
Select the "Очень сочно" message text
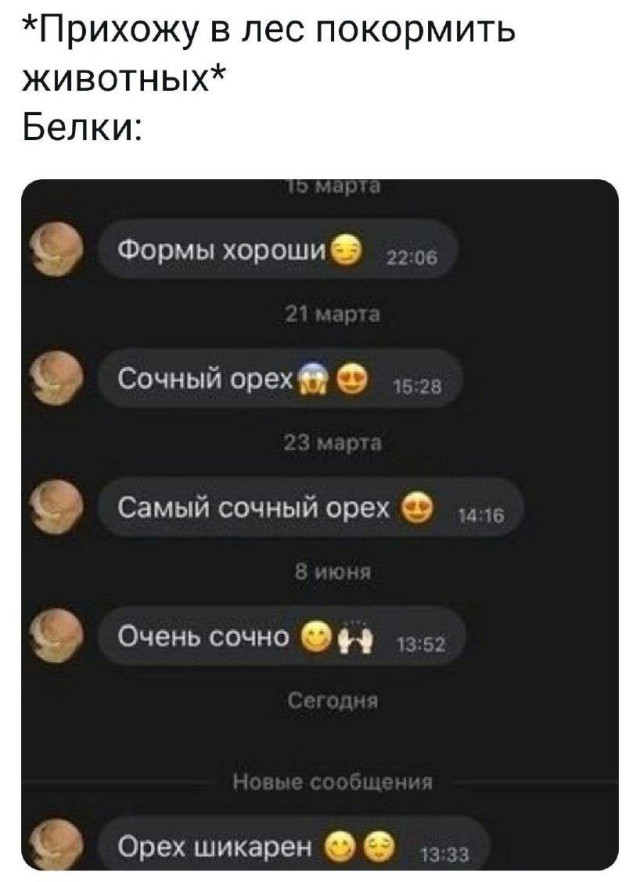tap(203, 637)
